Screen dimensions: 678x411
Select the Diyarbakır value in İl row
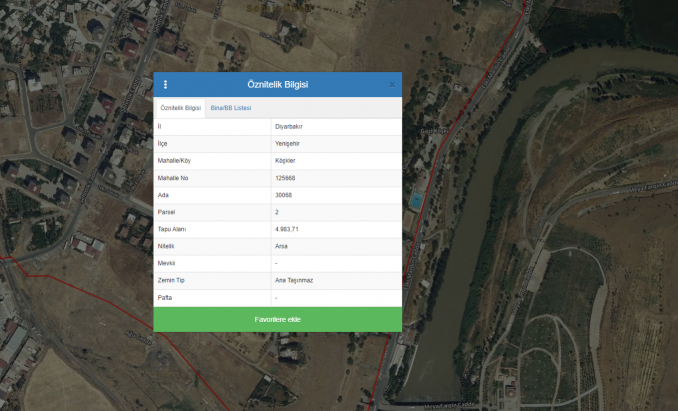(289, 127)
